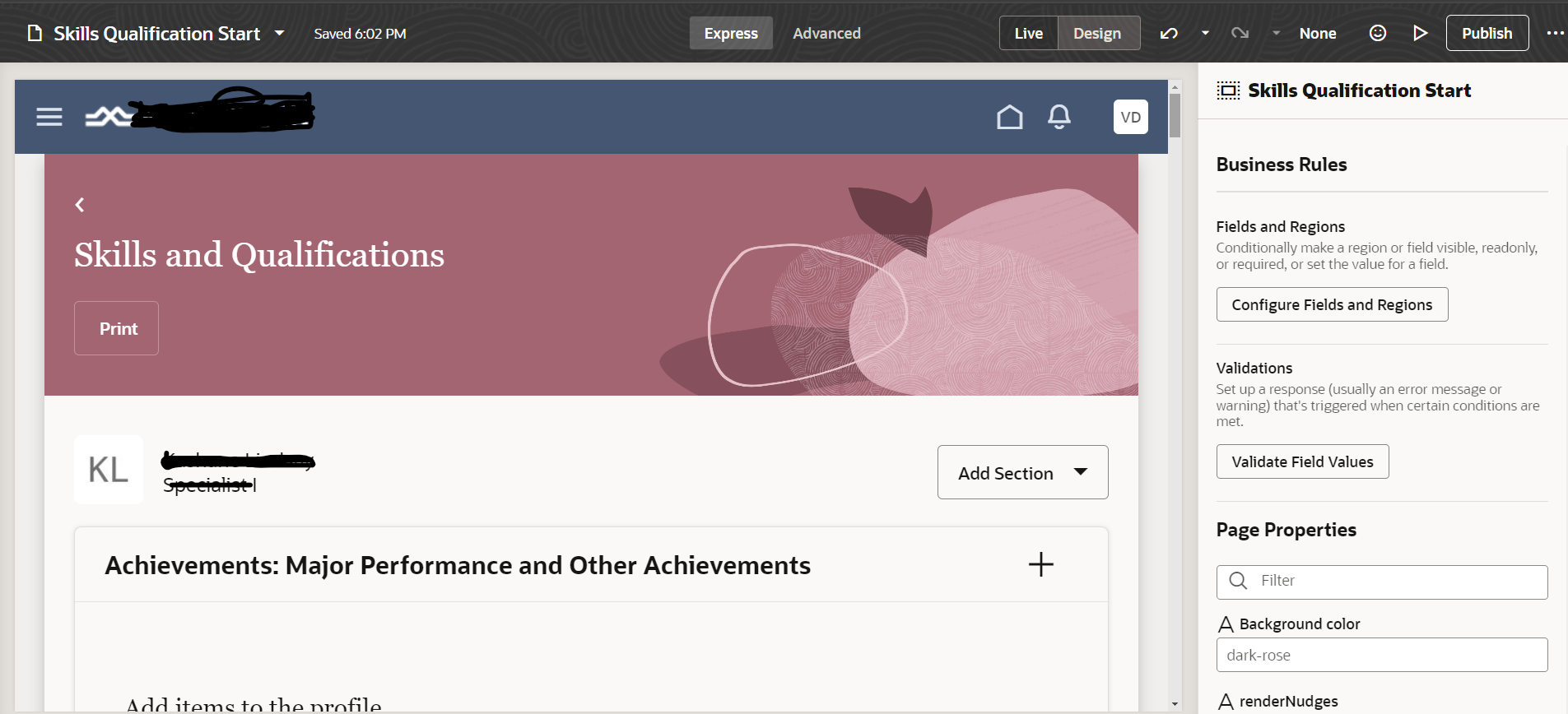This screenshot has height=714, width=1568.
Task: Open the undo history dropdown arrow
Action: (1205, 34)
